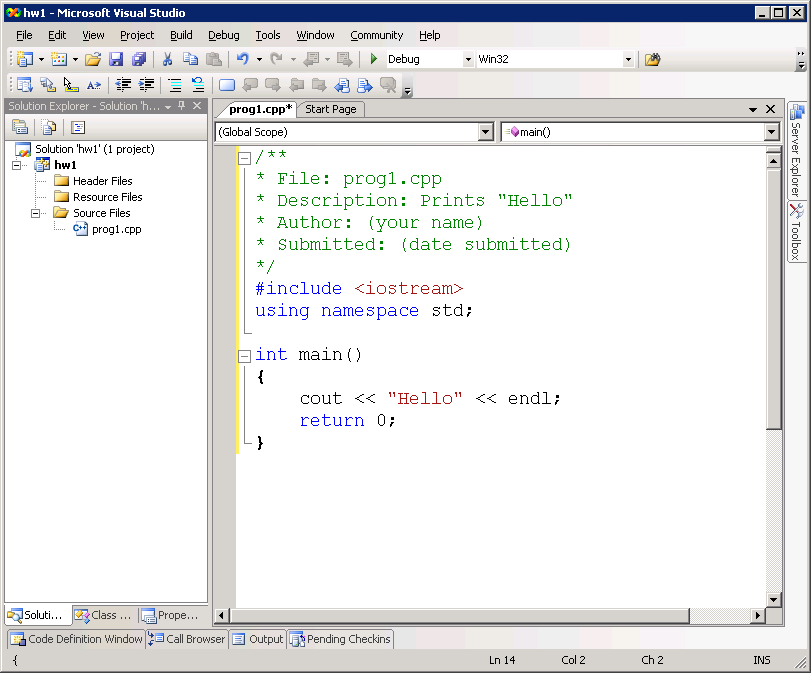Click the Navigate Forward icon
The image size is (811, 673).
[344, 59]
